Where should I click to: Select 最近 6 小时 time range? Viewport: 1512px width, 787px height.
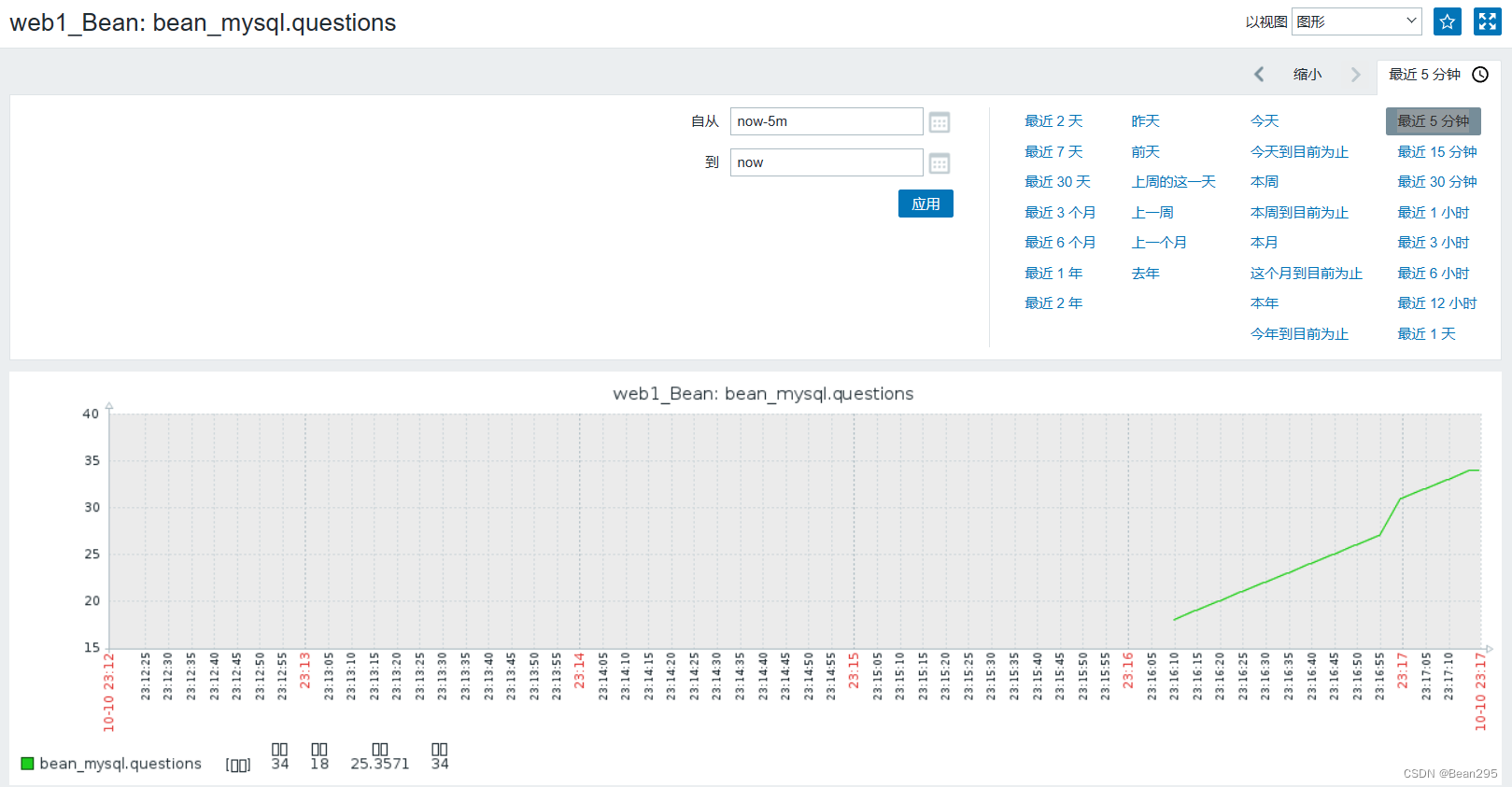1434,274
